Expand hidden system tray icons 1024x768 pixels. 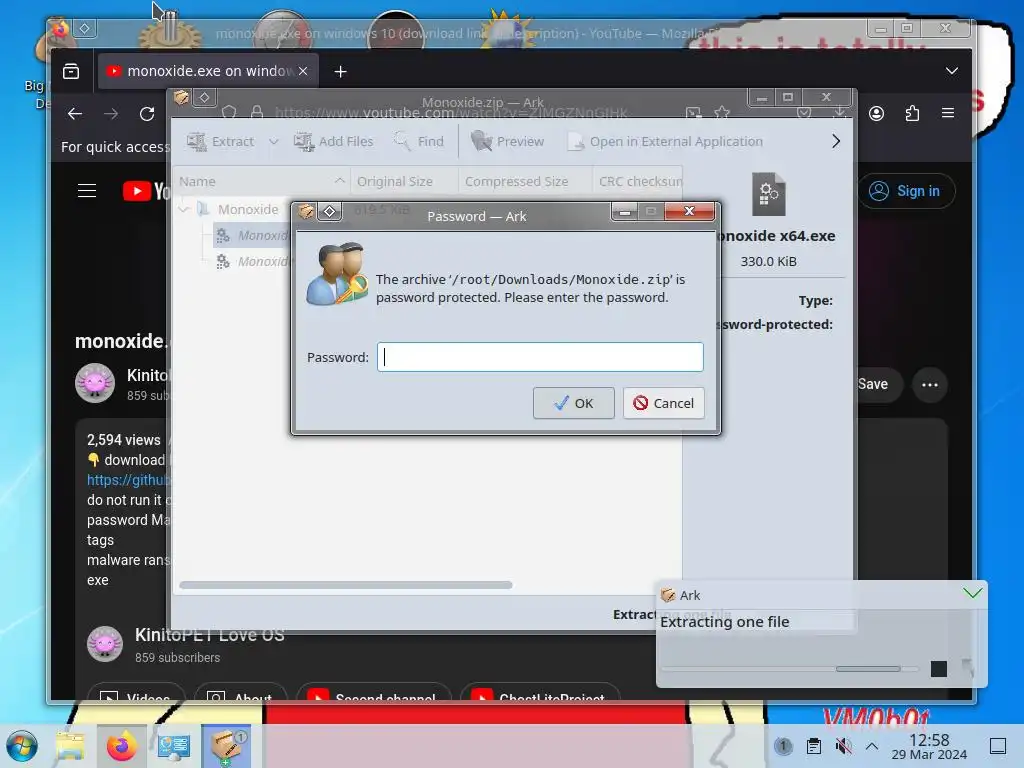pyautogui.click(x=872, y=746)
